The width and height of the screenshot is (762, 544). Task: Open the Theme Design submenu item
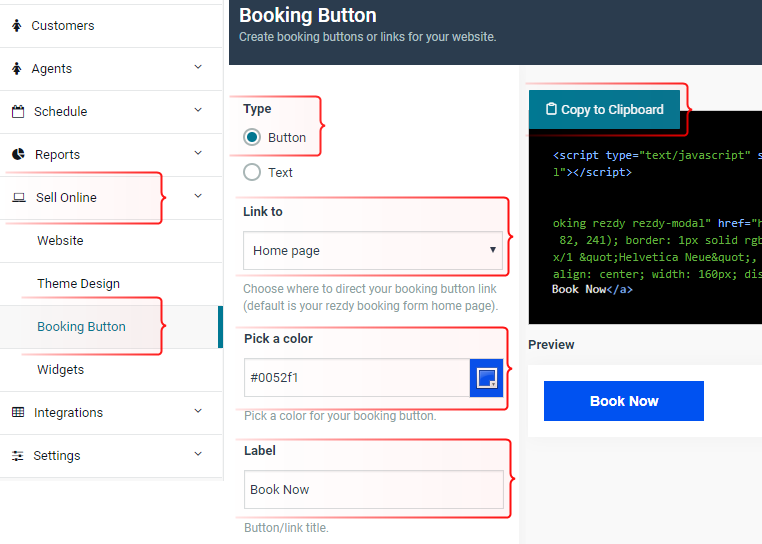tap(111, 283)
